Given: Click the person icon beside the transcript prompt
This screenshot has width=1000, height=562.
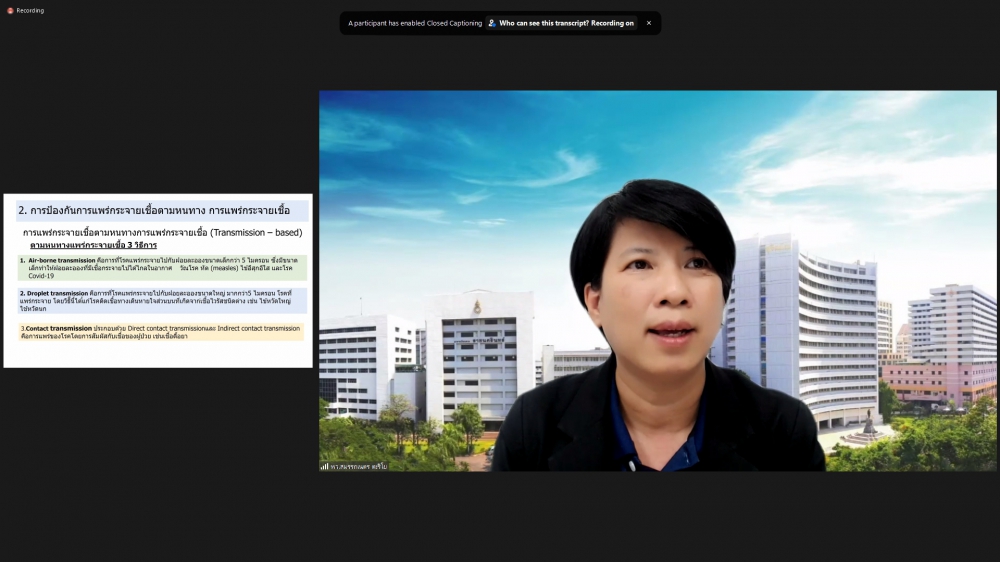Looking at the screenshot, I should pyautogui.click(x=492, y=23).
